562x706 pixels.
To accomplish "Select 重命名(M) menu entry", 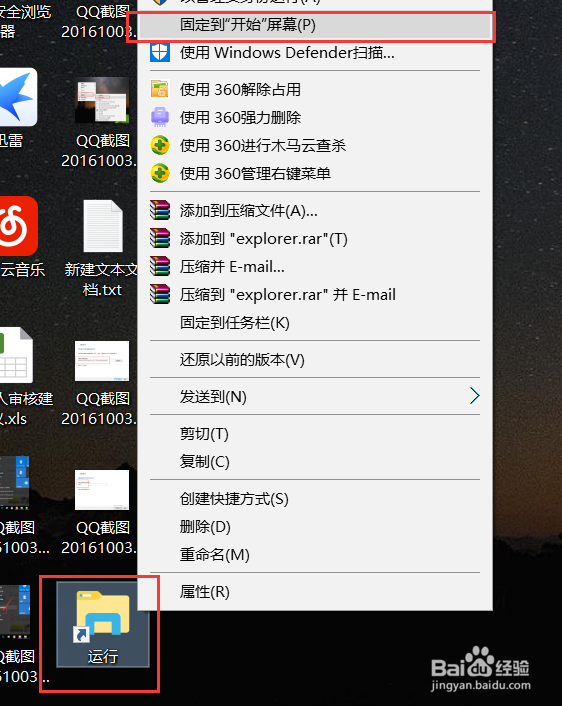I will (x=315, y=555).
